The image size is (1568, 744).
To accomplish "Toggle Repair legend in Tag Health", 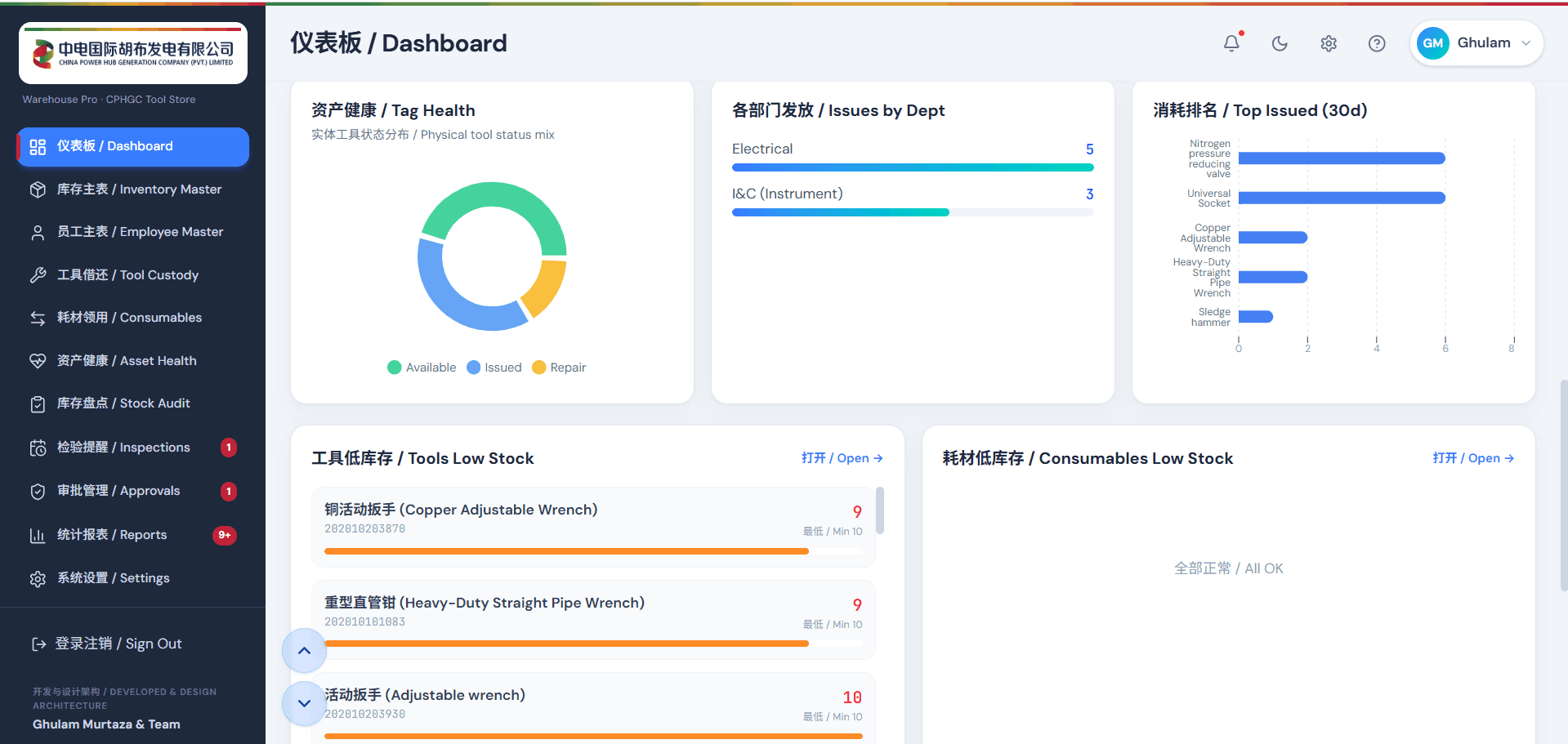I will click(559, 368).
